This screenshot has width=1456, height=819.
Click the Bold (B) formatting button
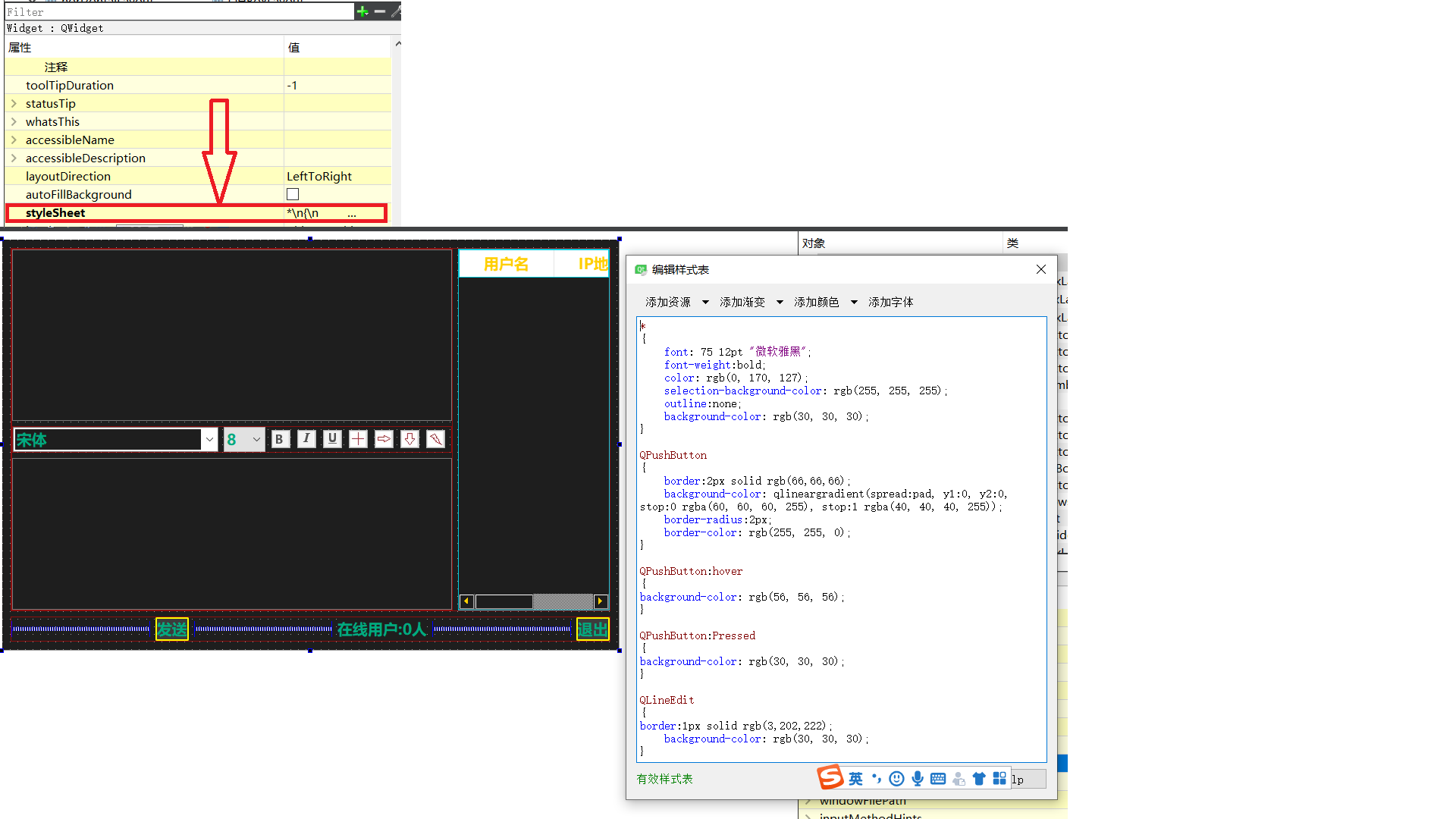pos(280,439)
